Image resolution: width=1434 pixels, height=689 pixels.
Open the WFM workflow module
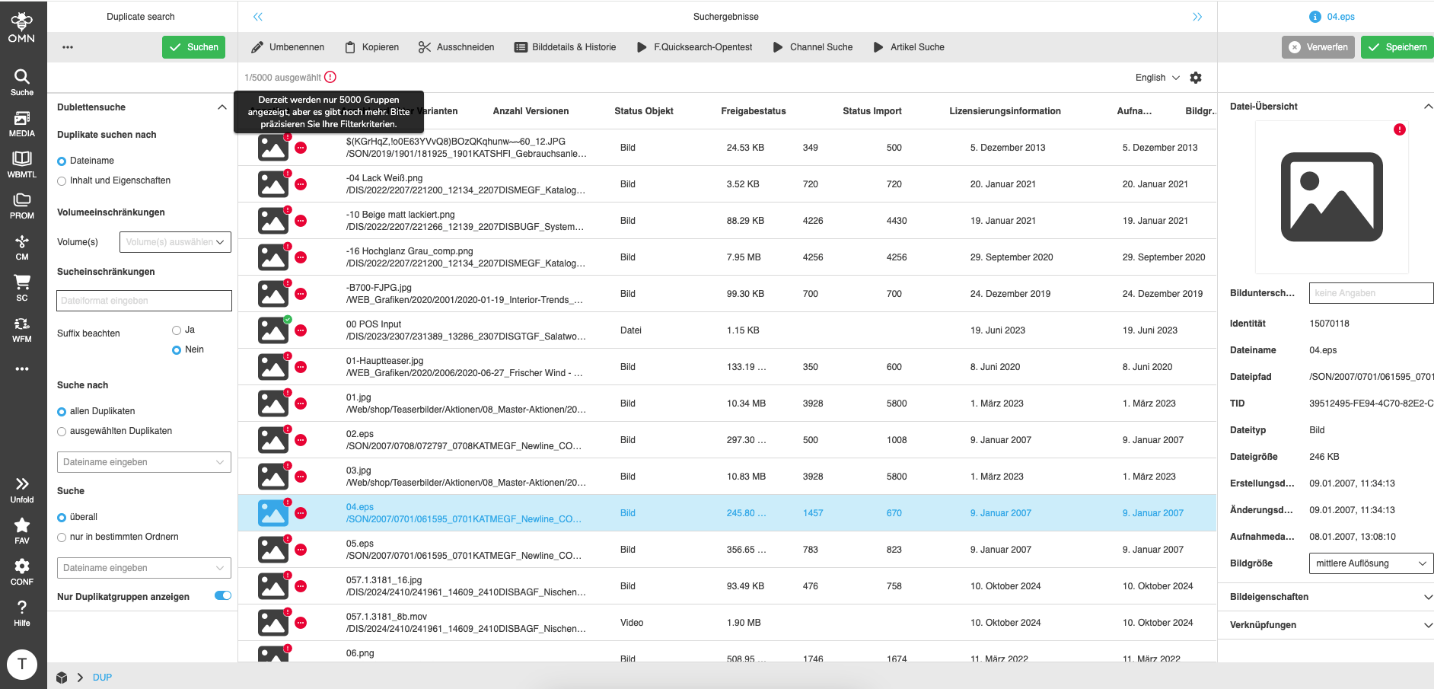22,328
